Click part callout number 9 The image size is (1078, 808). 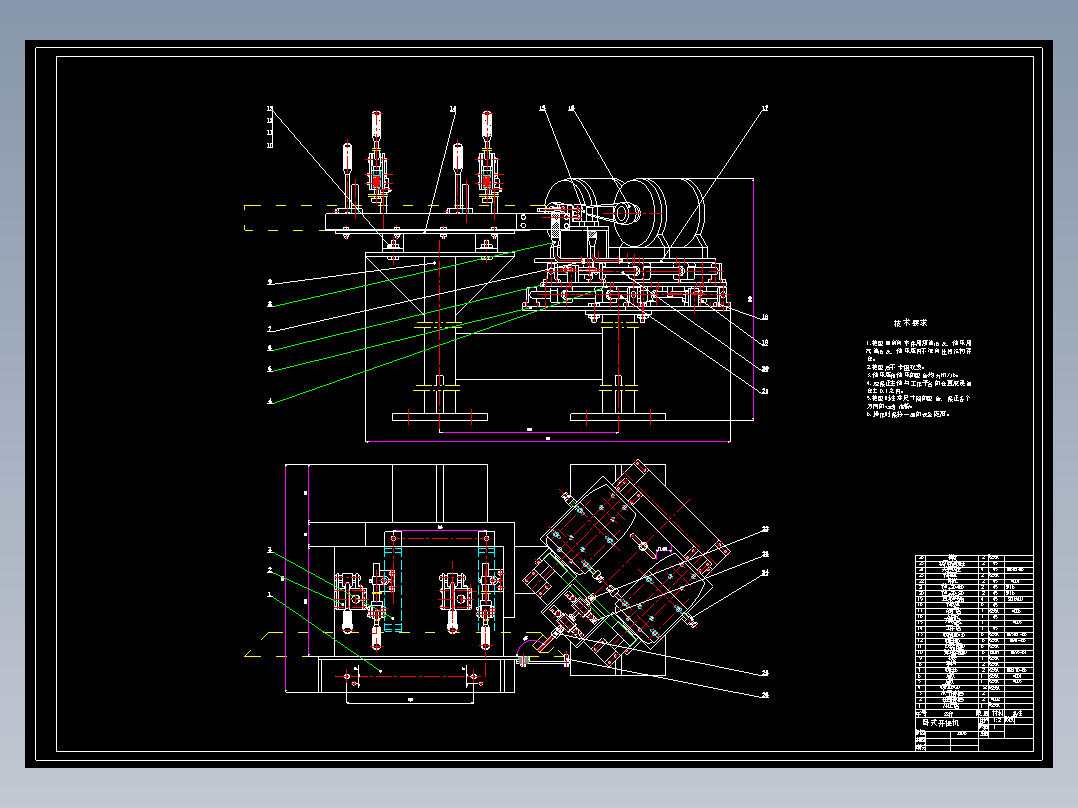[x=270, y=282]
